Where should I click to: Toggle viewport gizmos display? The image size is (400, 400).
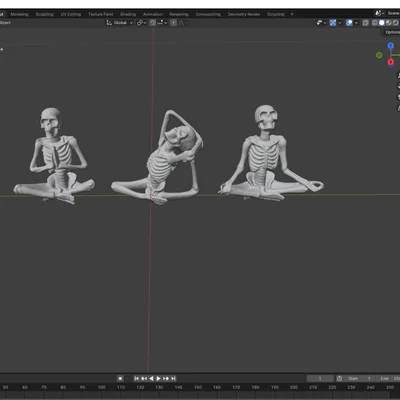[x=333, y=23]
